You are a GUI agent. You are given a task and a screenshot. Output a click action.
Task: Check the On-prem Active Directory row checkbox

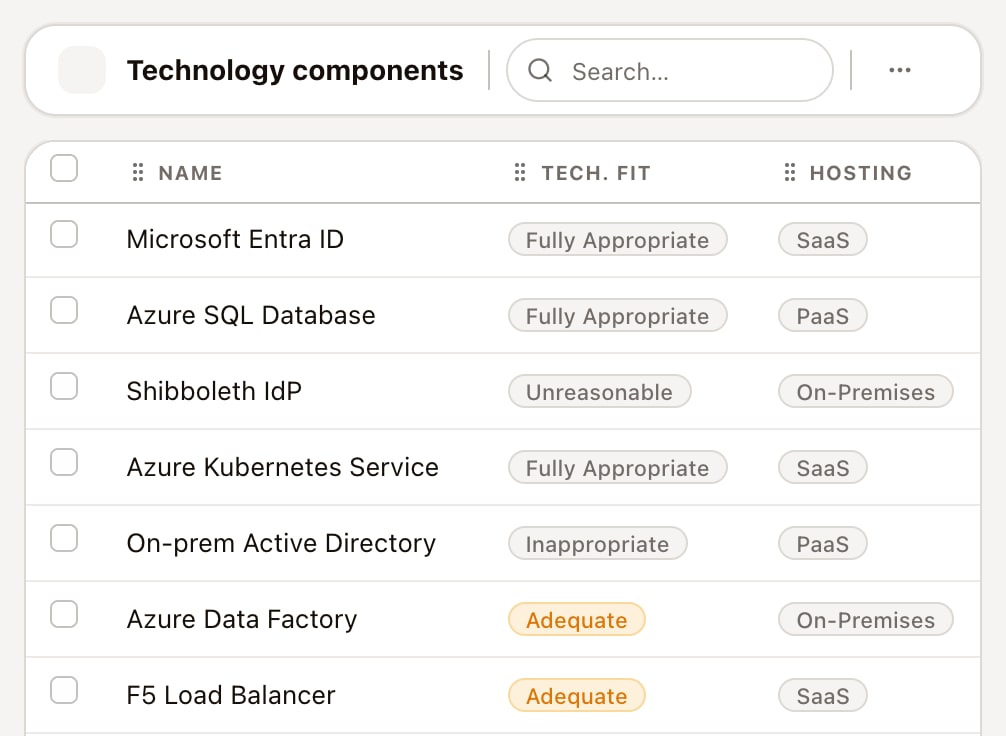pos(64,538)
